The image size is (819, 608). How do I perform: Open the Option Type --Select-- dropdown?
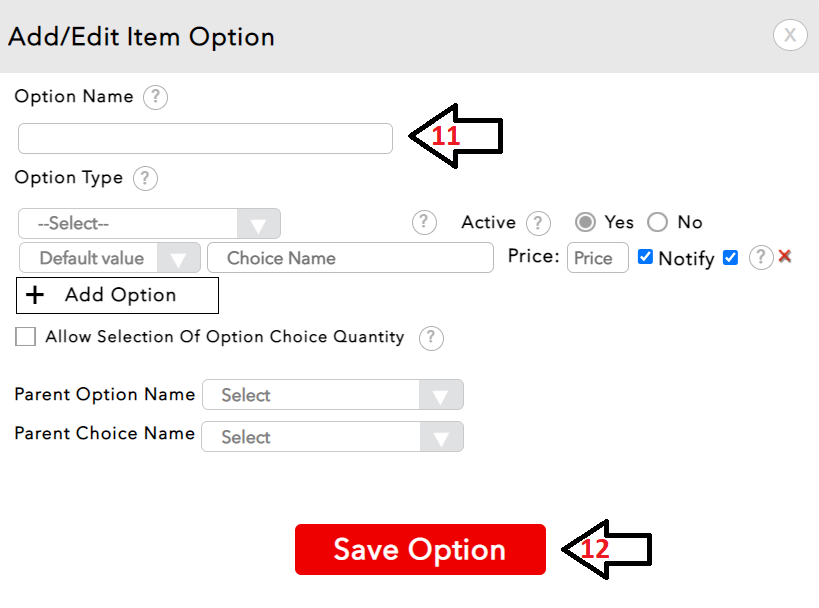pos(149,224)
